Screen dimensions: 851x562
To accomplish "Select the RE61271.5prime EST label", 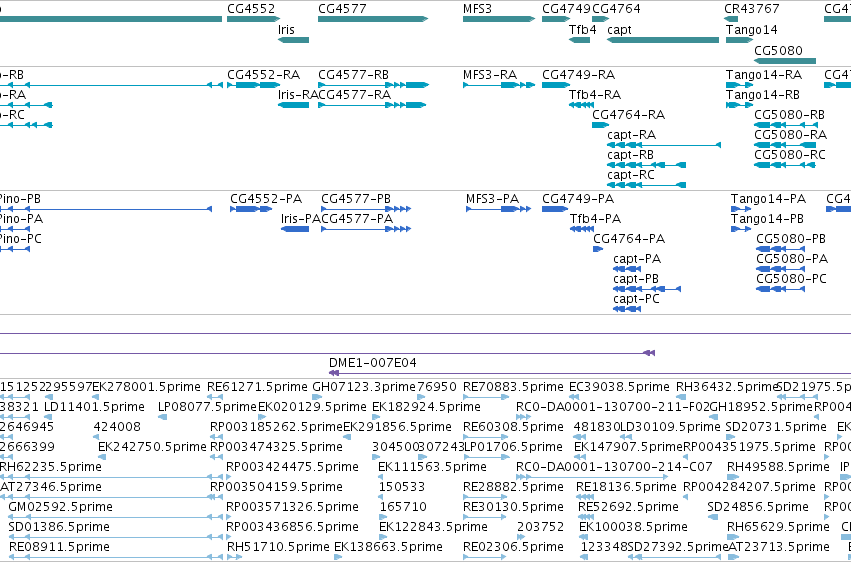I will pos(256,387).
